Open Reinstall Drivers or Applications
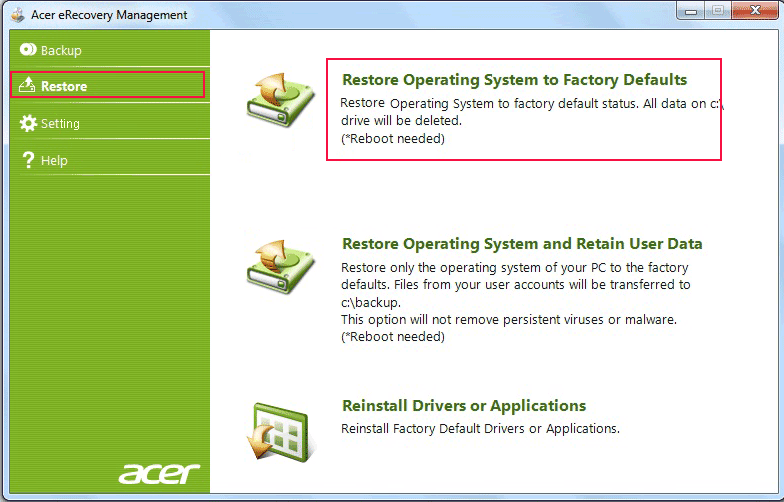The width and height of the screenshot is (784, 502). pos(464,406)
